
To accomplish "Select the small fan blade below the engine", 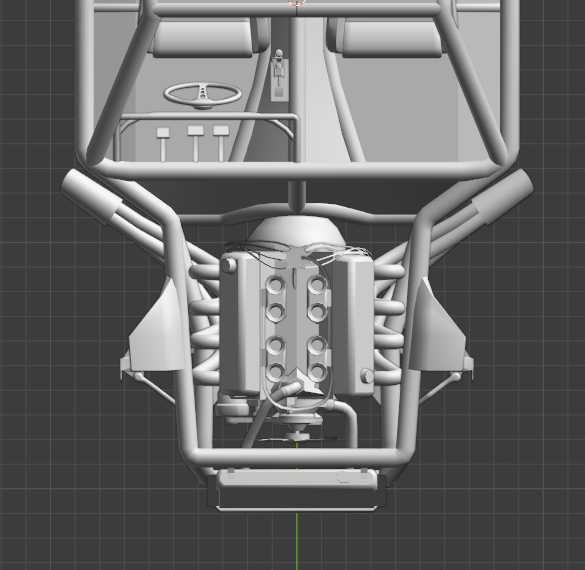I will (x=297, y=438).
